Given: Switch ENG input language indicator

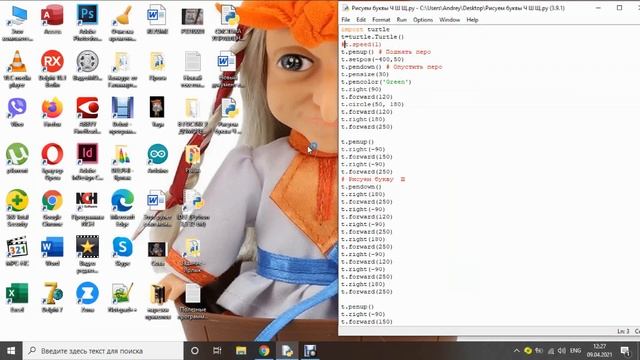Looking at the screenshot, I should point(576,351).
